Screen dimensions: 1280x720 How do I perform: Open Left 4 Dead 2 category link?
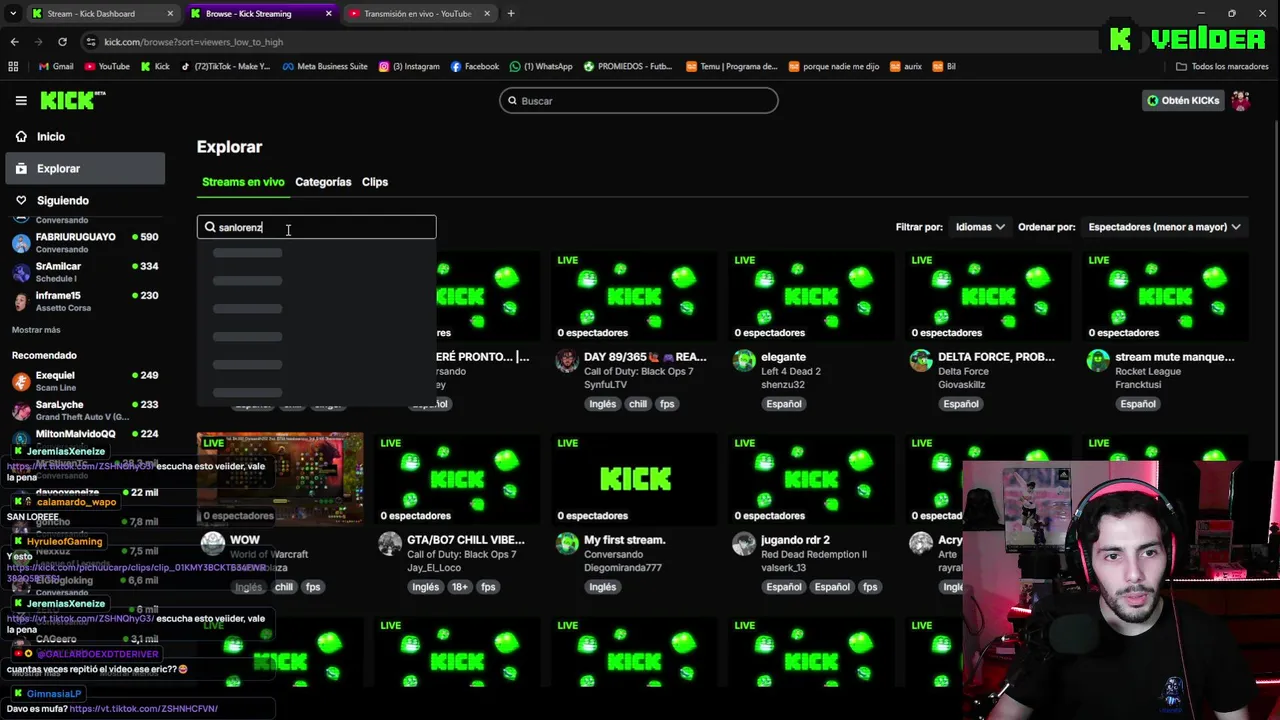coord(791,372)
